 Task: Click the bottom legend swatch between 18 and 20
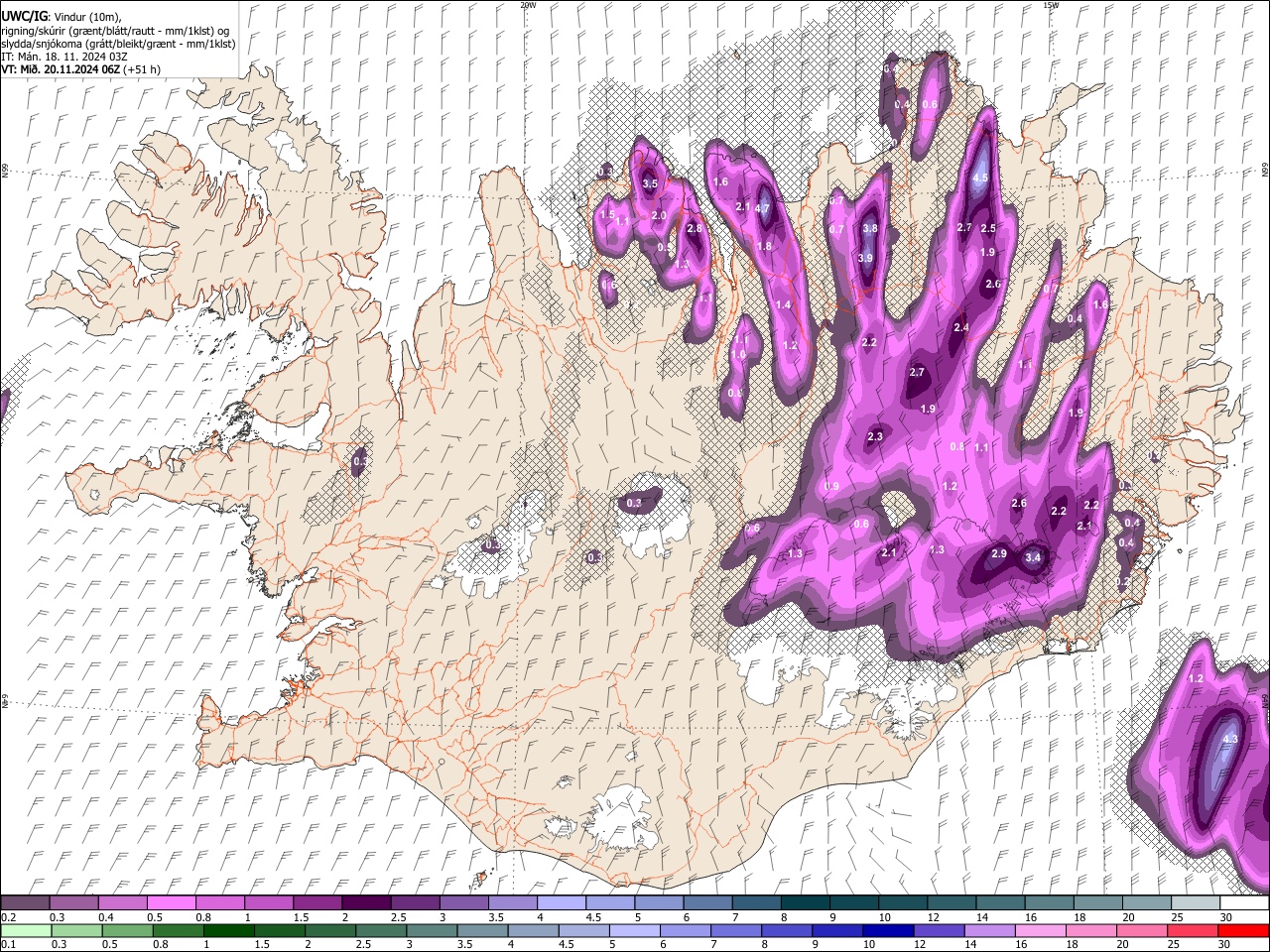[x=1091, y=930]
